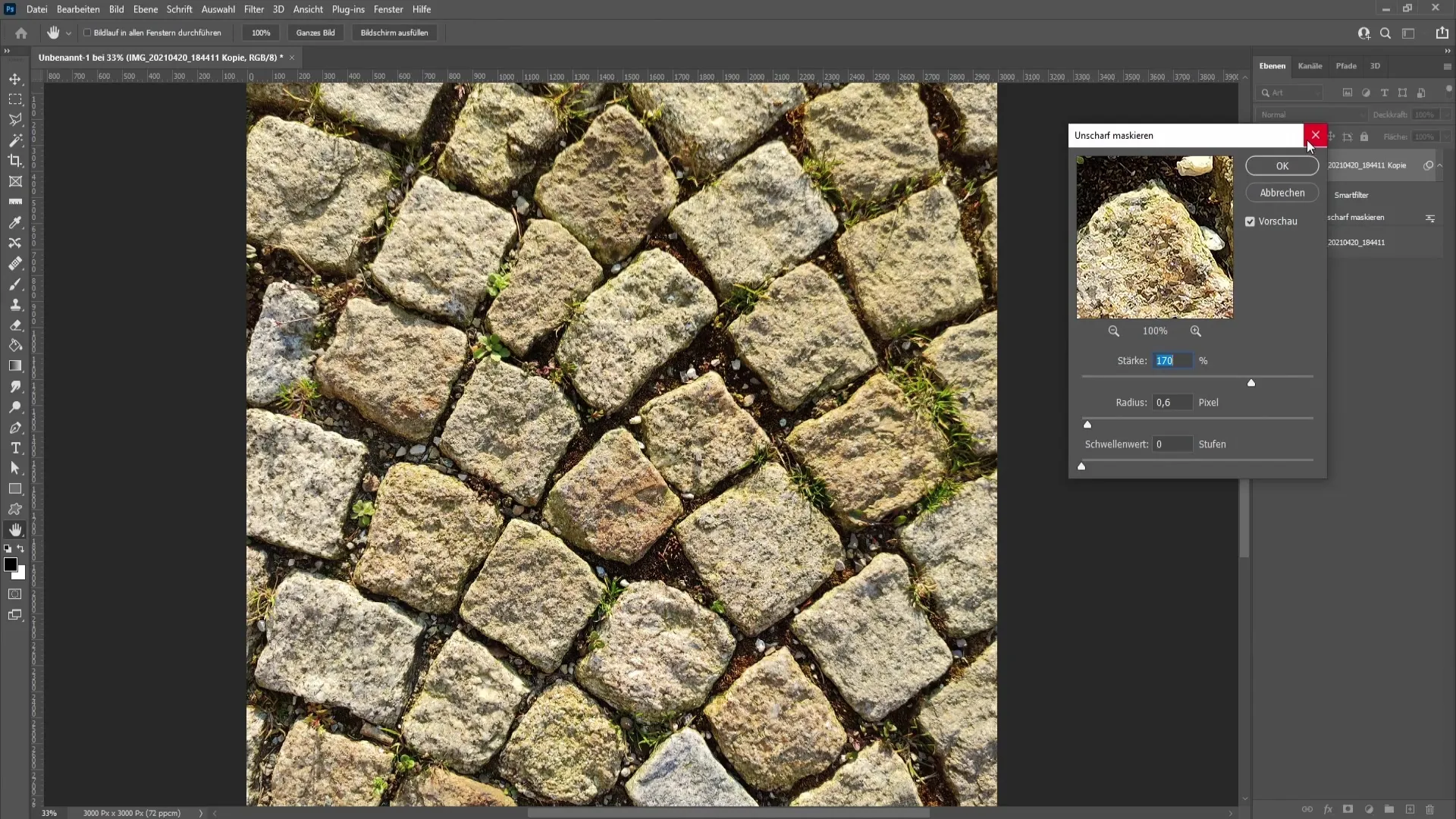
Task: Open the Hand tool preset dropdown arrow
Action: point(68,33)
